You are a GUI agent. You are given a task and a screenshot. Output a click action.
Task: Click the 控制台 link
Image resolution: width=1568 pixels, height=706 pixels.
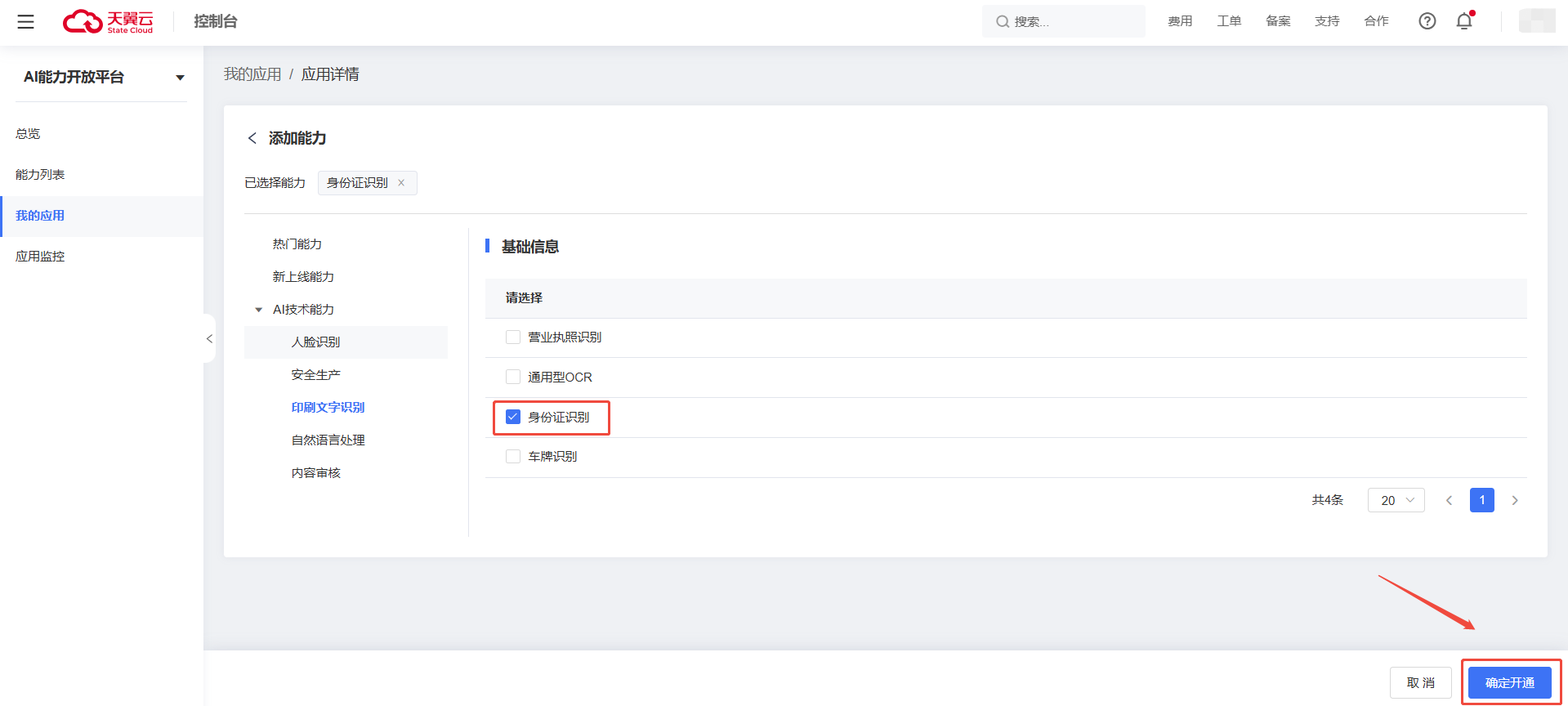[216, 21]
